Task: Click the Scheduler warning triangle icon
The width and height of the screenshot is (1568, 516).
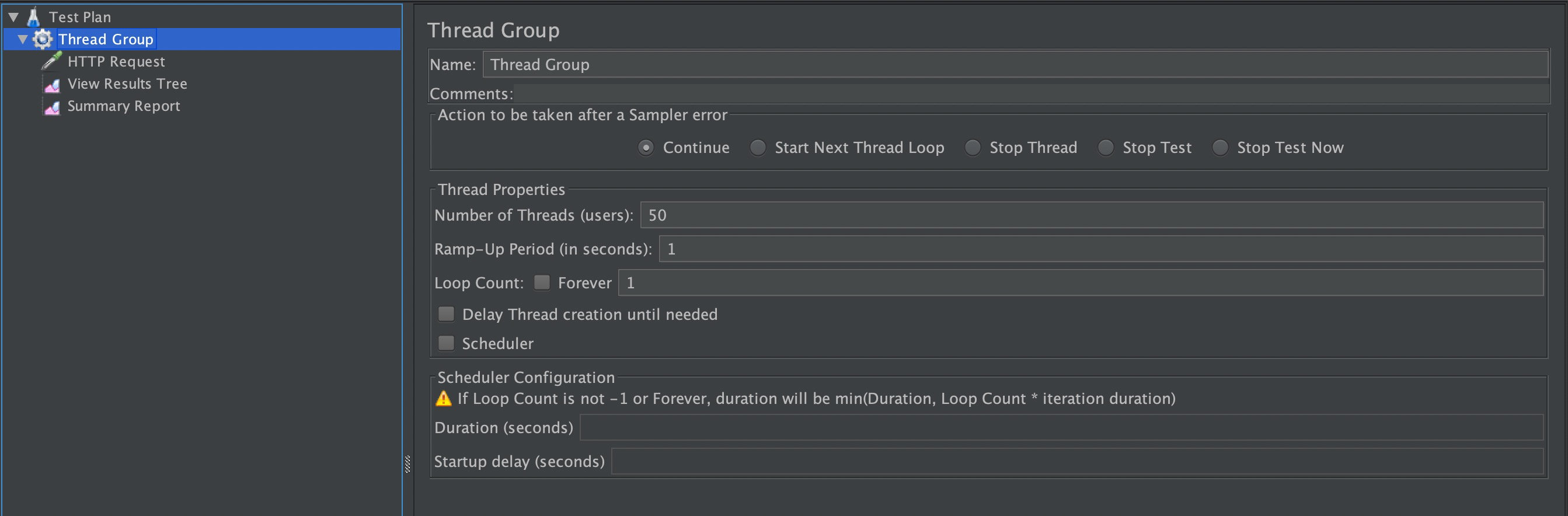Action: (444, 399)
